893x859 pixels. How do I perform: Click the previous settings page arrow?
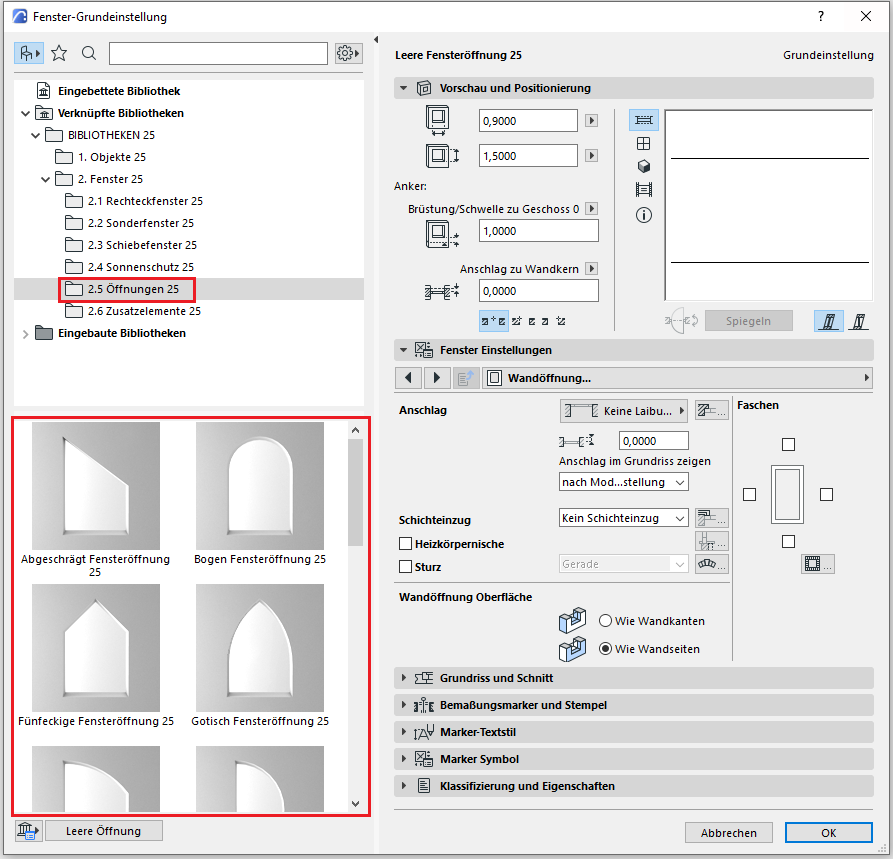pos(409,378)
